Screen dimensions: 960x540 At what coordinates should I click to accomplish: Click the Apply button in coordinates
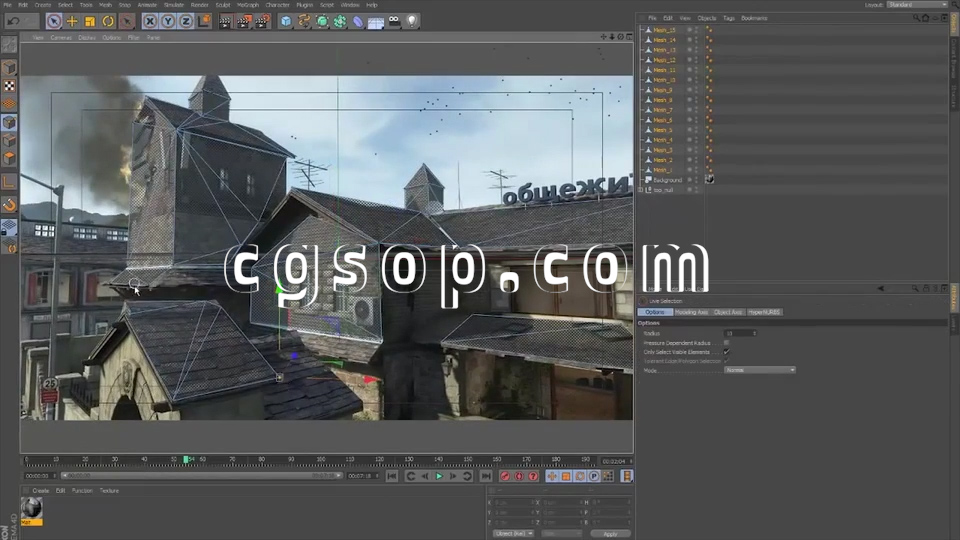(610, 534)
